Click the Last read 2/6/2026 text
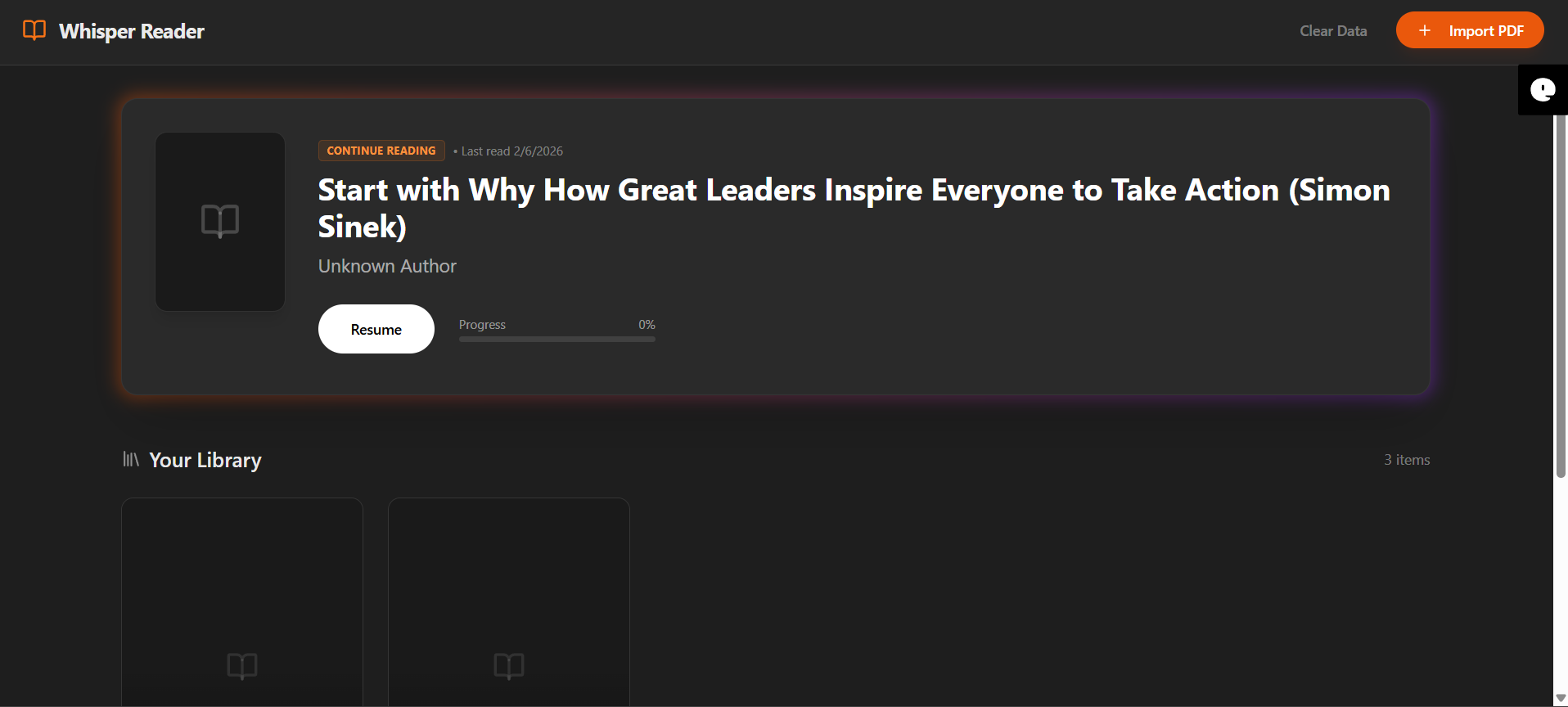The image size is (1568, 707). coord(511,151)
